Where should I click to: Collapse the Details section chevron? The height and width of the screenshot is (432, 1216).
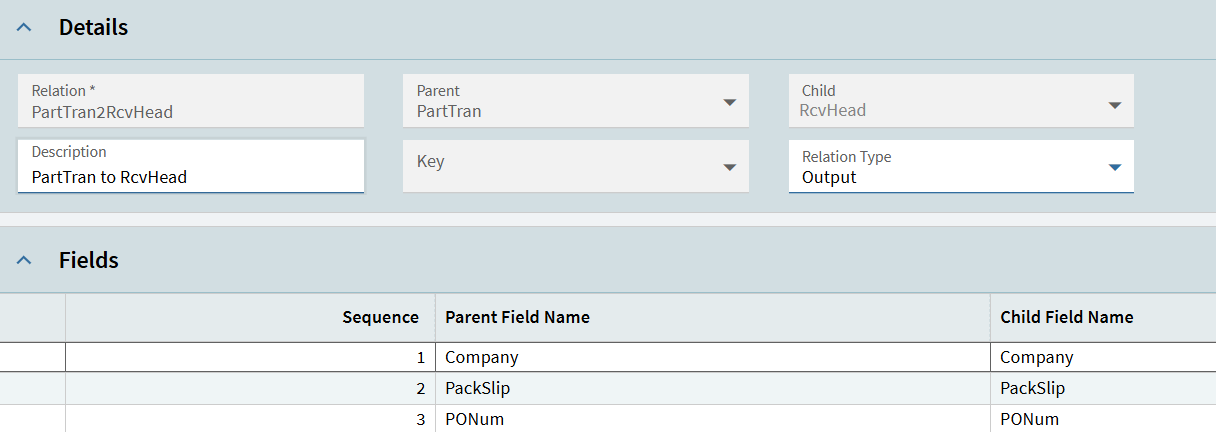(25, 28)
